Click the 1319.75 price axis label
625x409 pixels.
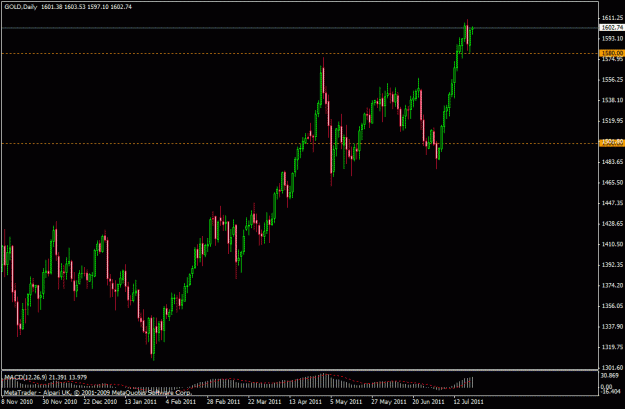[x=613, y=347]
